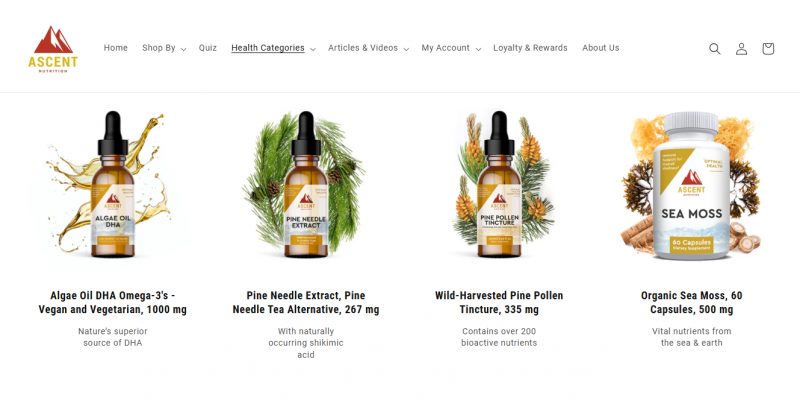Open Organic Sea Moss 60 Capsules title link
Image resolution: width=800 pixels, height=400 pixels.
click(x=691, y=303)
